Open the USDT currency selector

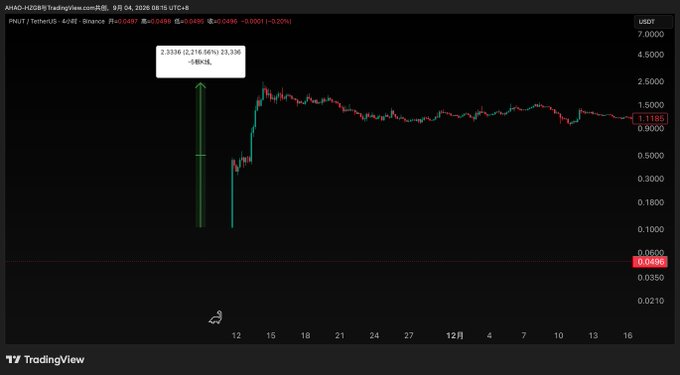[x=653, y=22]
